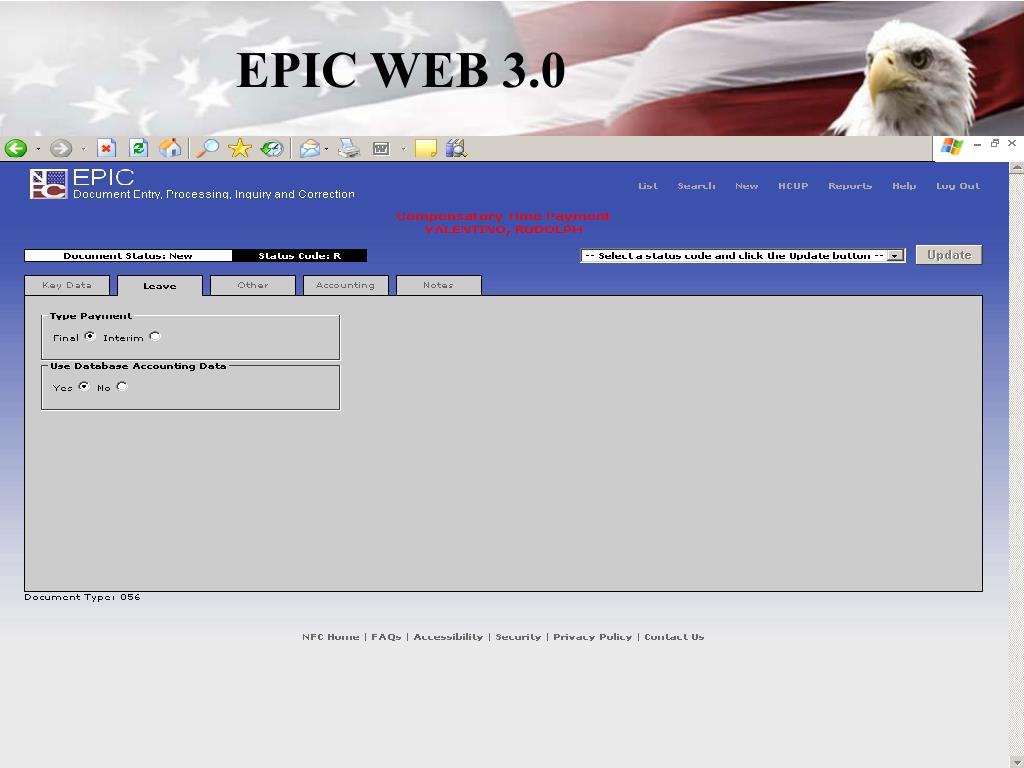Click the Log Out link
This screenshot has height=768, width=1024.
958,186
